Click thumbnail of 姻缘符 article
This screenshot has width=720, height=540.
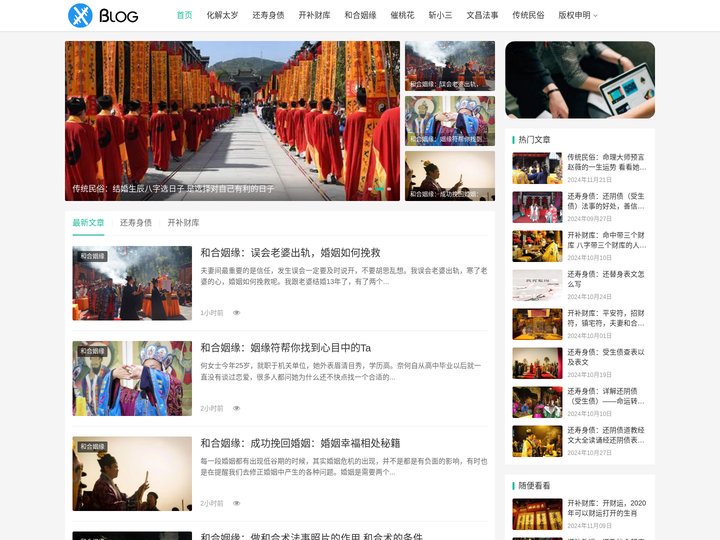(x=132, y=378)
